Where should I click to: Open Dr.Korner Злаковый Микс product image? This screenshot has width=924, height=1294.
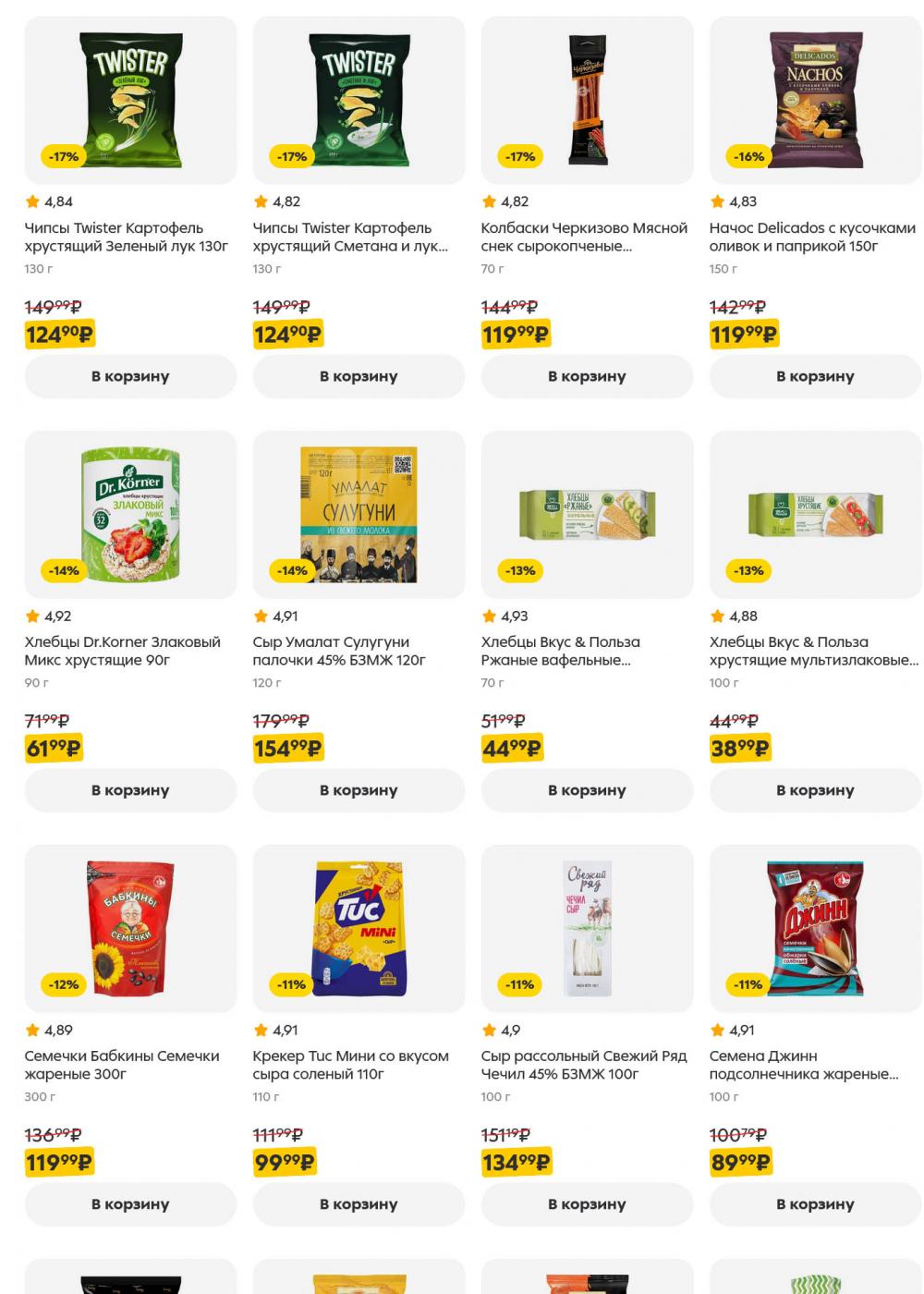pos(130,514)
